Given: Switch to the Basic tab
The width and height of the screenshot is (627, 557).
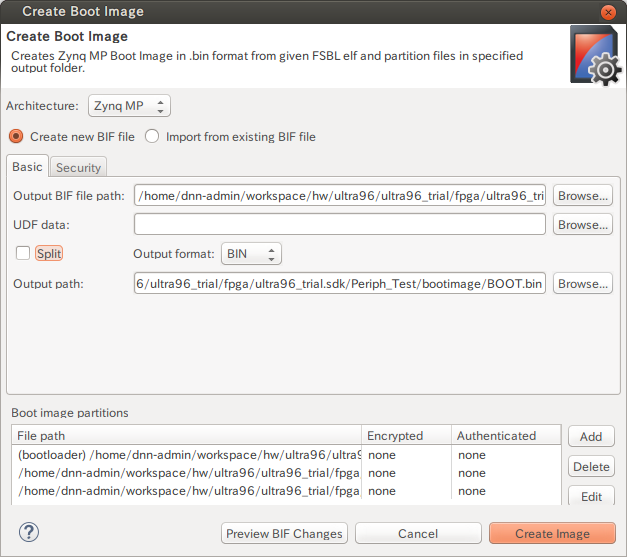Looking at the screenshot, I should click(27, 166).
